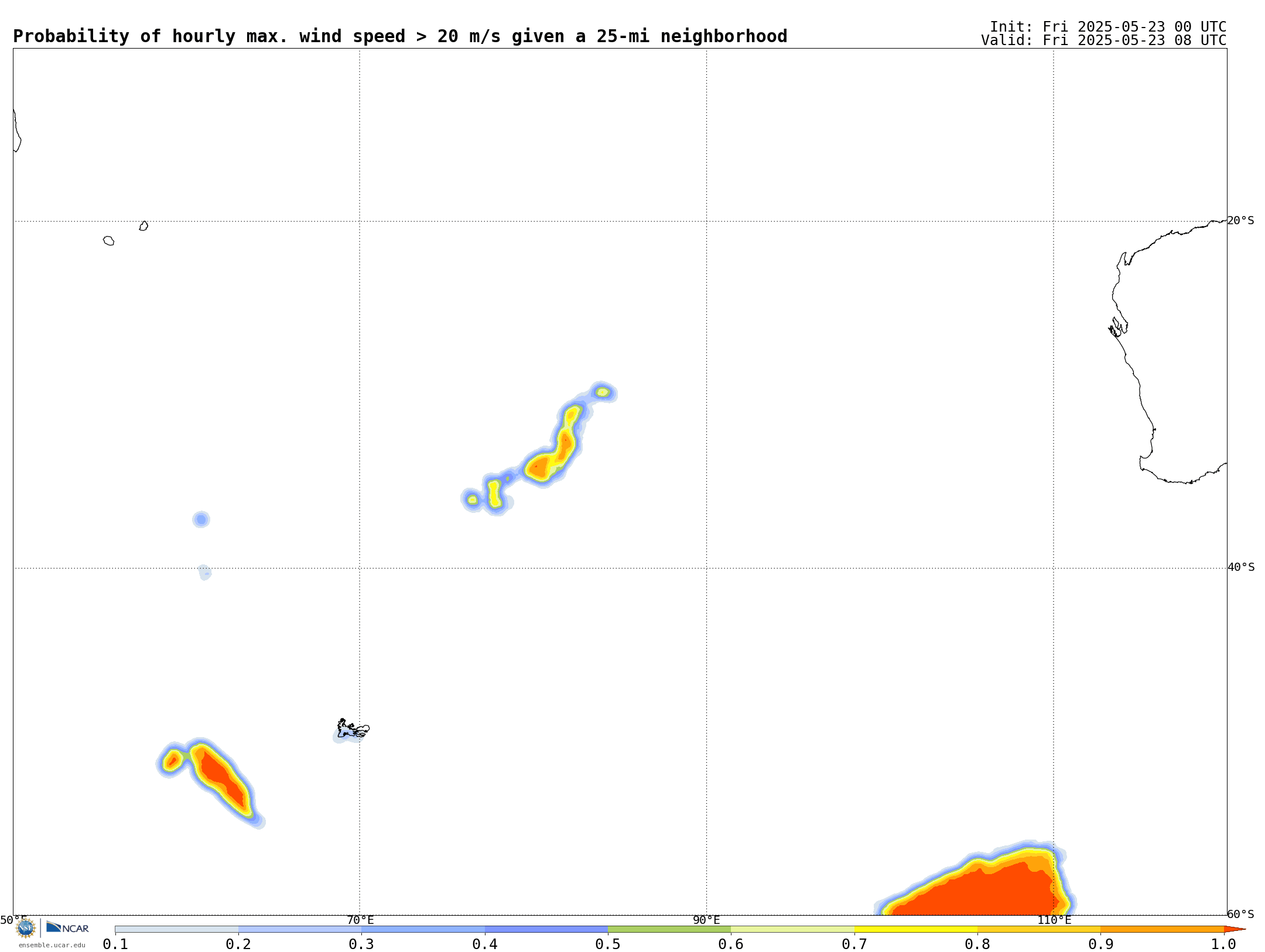This screenshot has width=1265, height=952.
Task: Pick the amber 0.8–0.9 colorbar segment
Action: click(x=1039, y=929)
